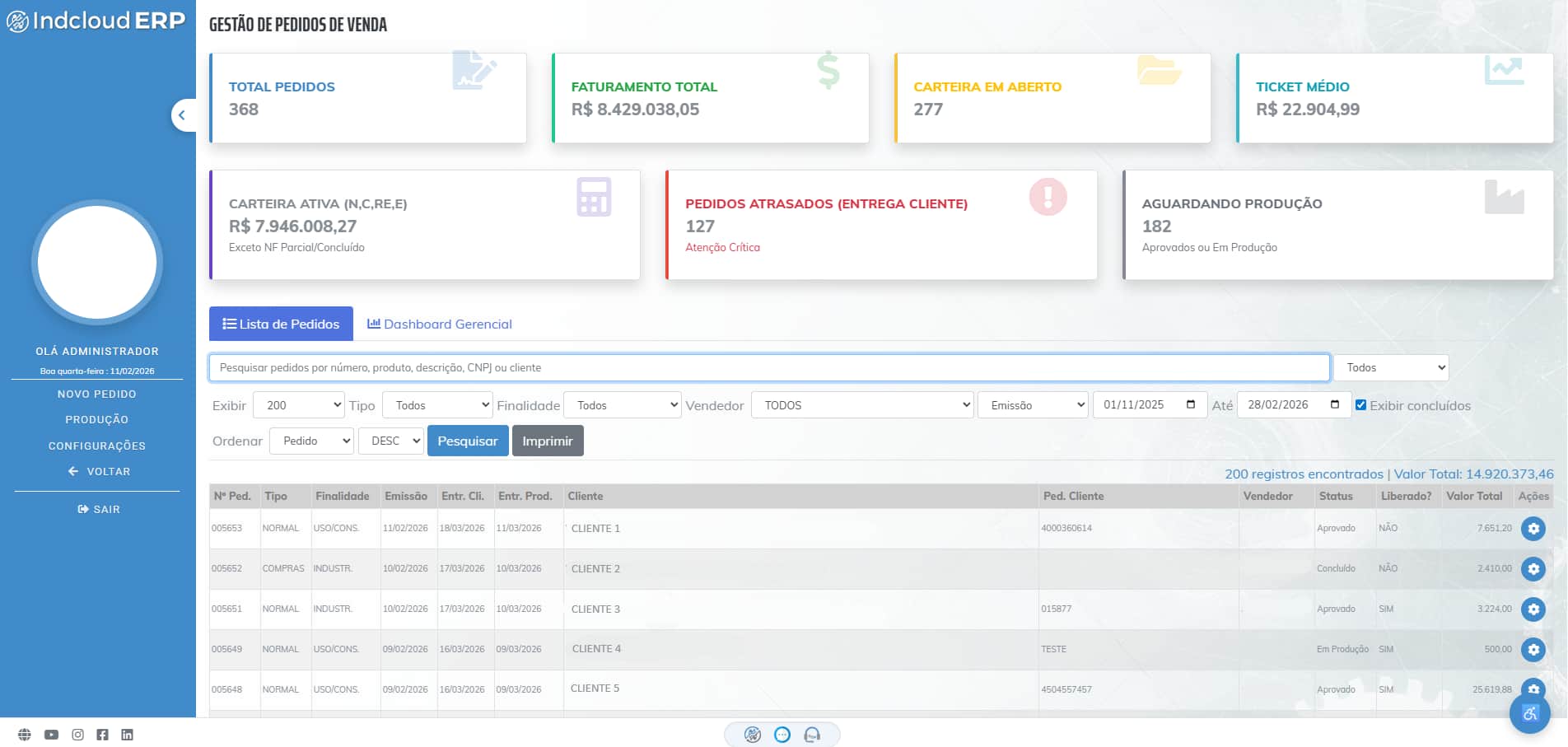Click the headset support icon
The width and height of the screenshot is (1568, 747).
coord(812,735)
